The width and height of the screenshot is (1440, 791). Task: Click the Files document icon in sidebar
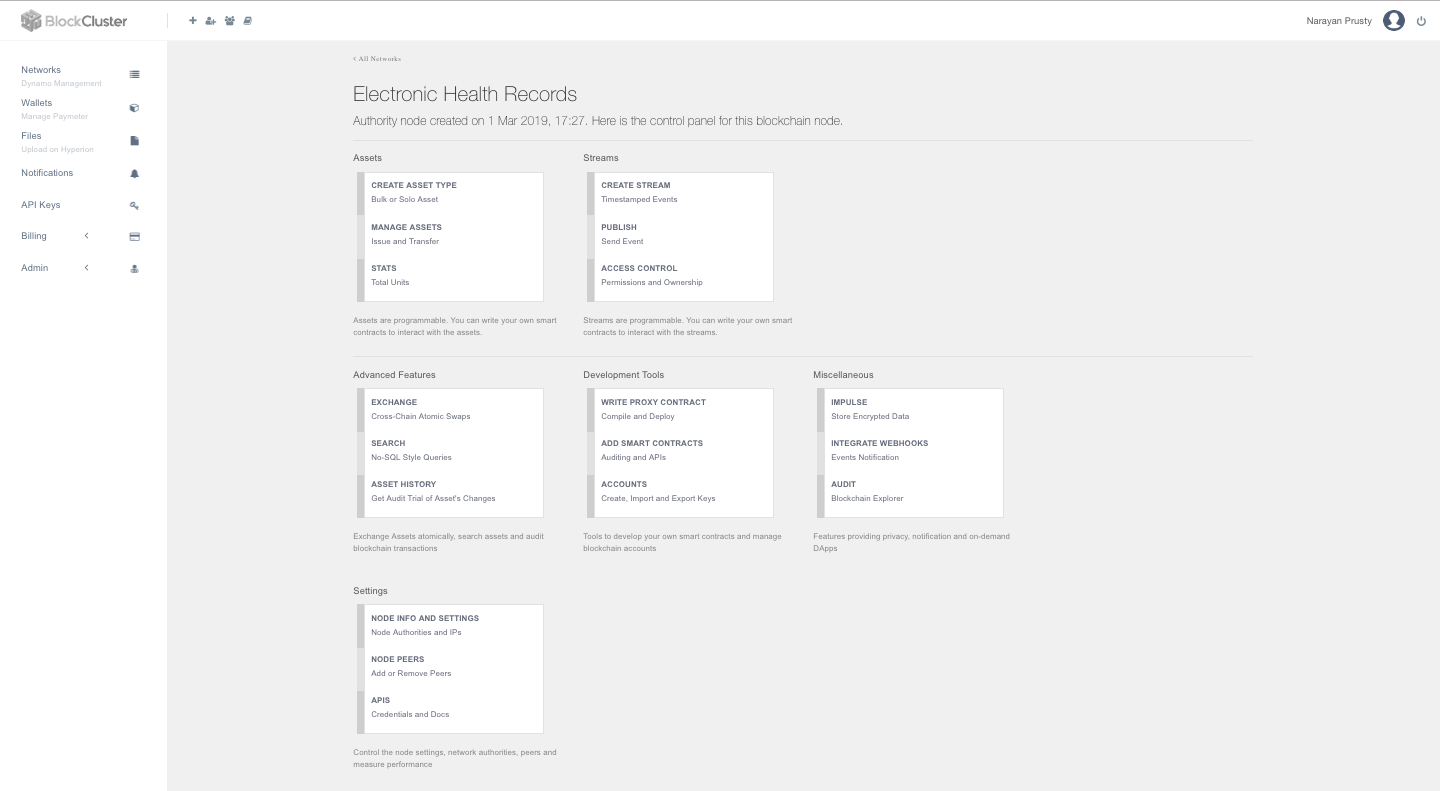pyautogui.click(x=135, y=141)
